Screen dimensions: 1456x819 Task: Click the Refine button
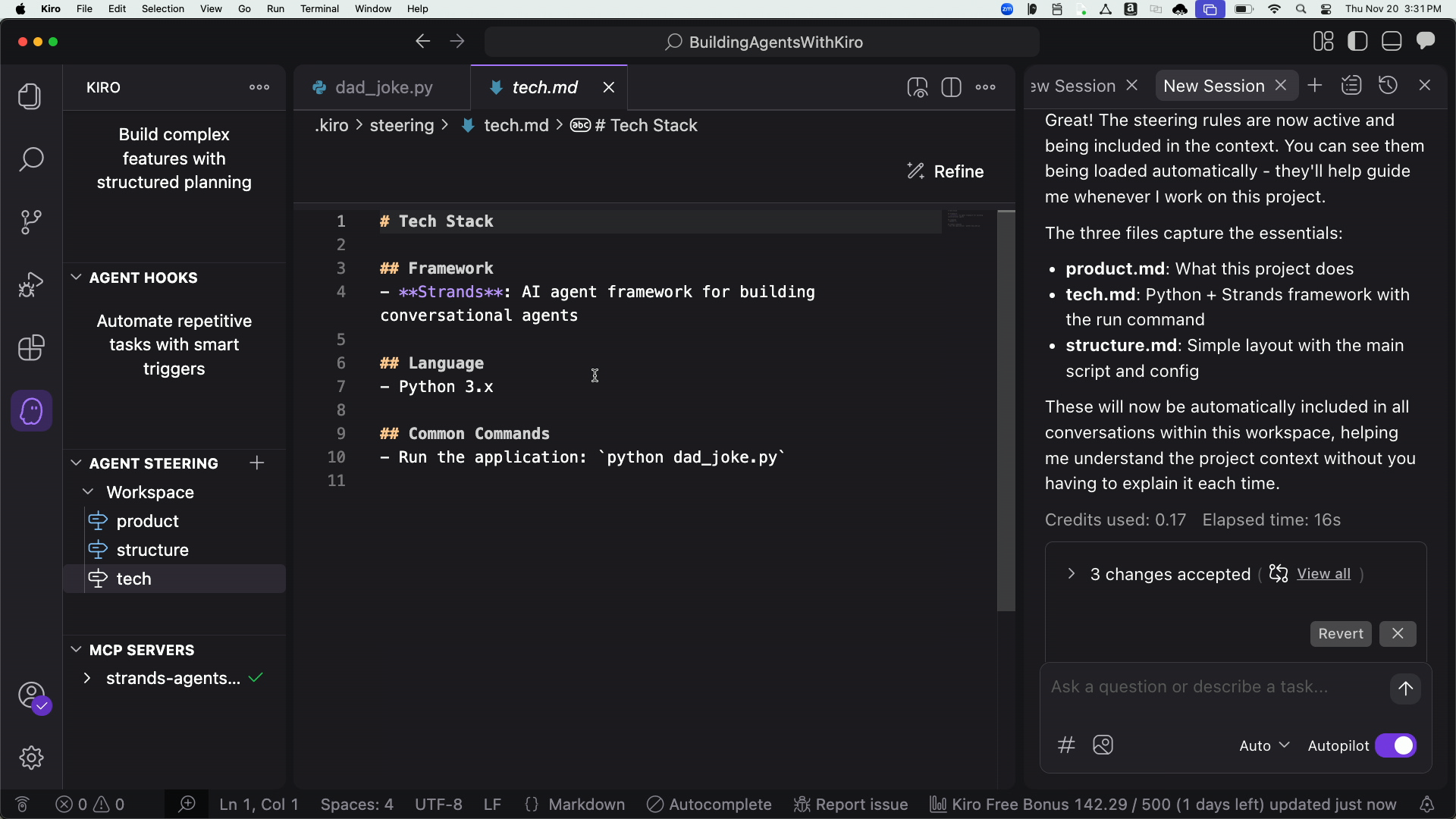tap(946, 171)
